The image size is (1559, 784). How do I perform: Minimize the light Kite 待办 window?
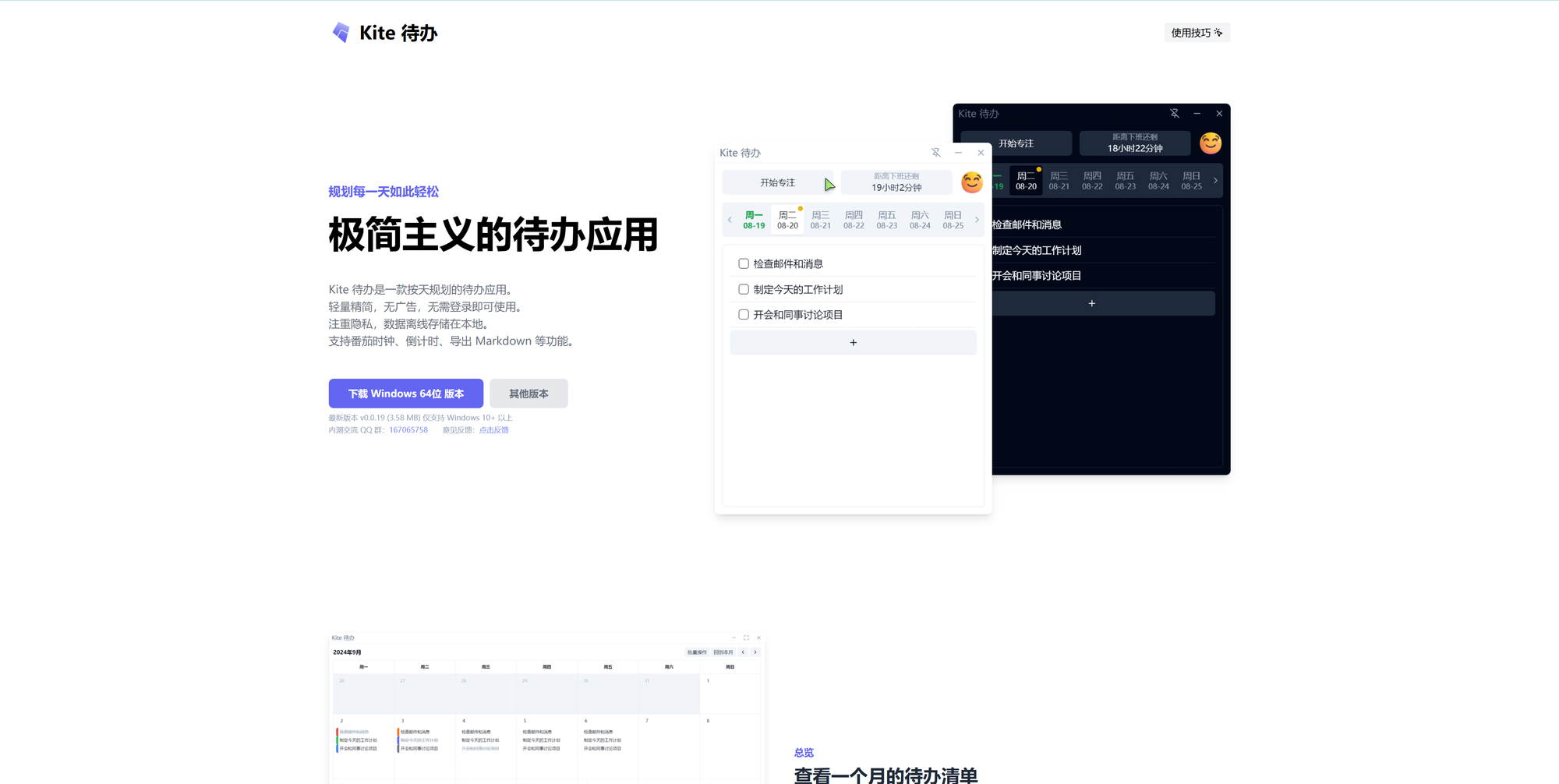click(959, 153)
